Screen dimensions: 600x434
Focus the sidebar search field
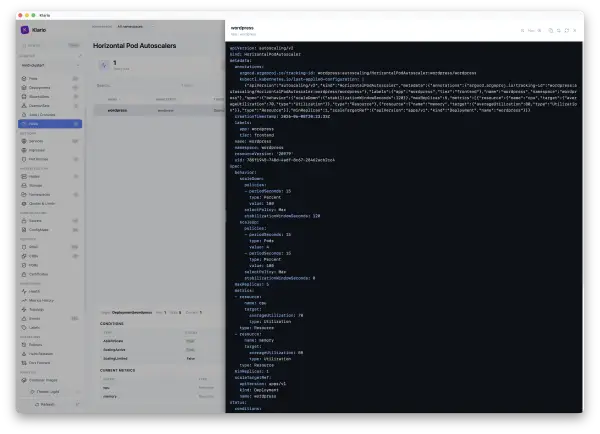[50, 46]
